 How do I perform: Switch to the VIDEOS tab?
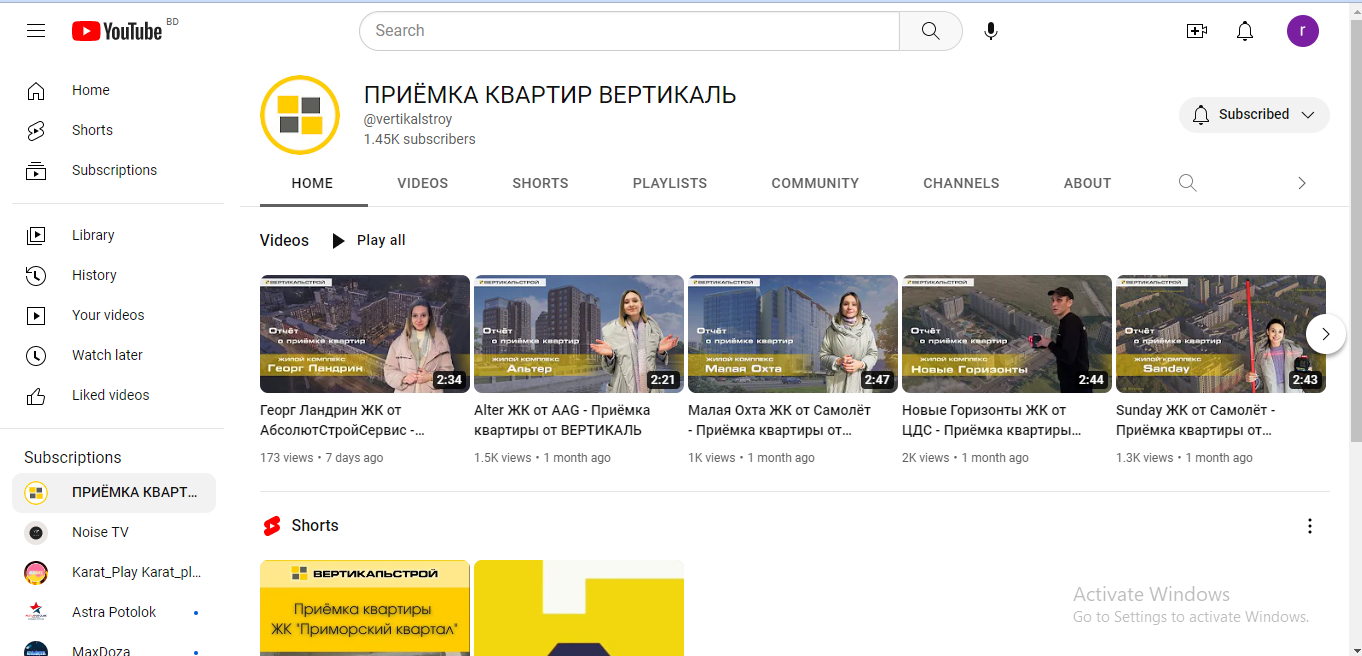(x=423, y=183)
